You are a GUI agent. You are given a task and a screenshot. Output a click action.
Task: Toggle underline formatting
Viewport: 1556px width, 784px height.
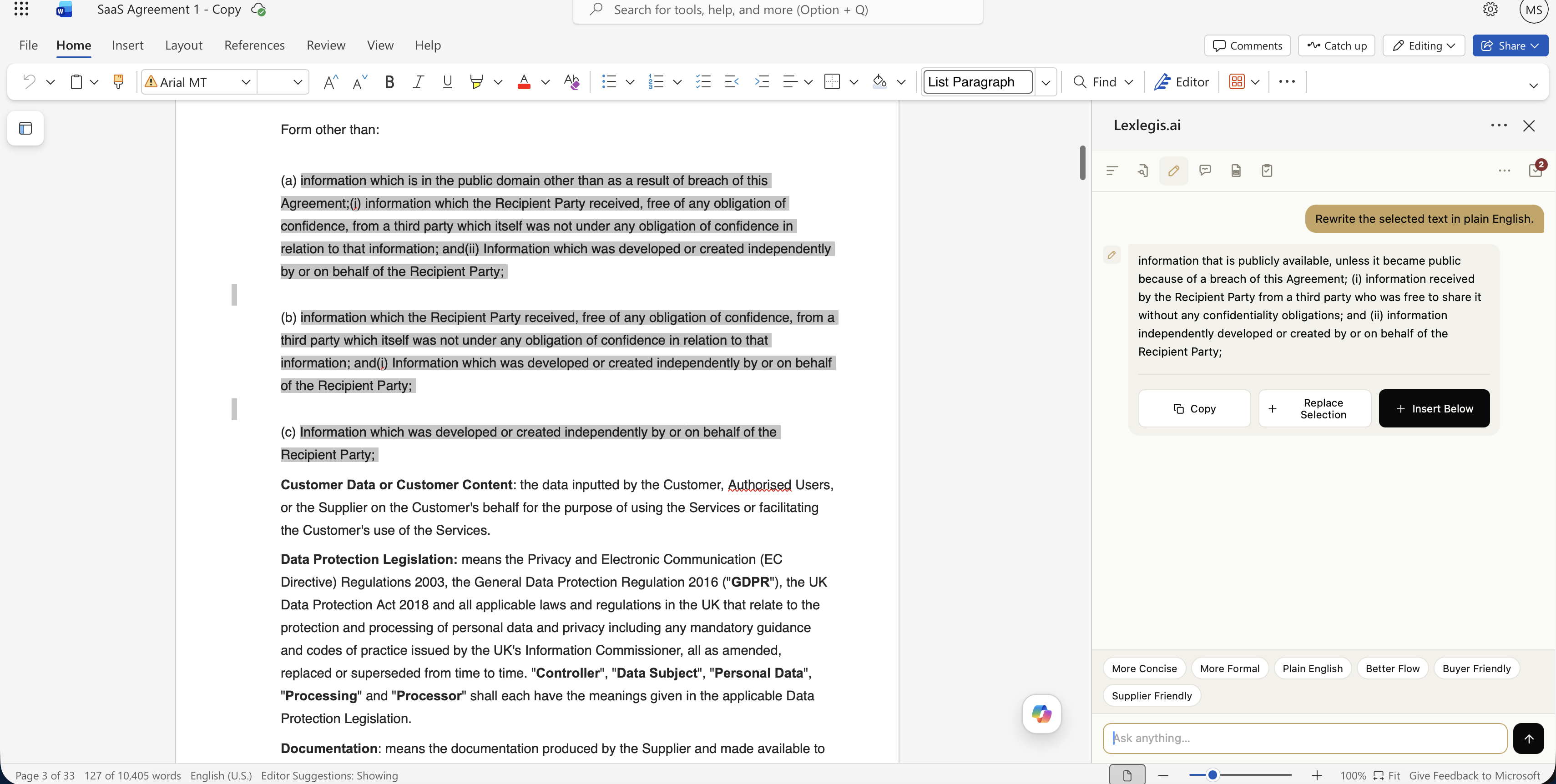click(x=448, y=81)
